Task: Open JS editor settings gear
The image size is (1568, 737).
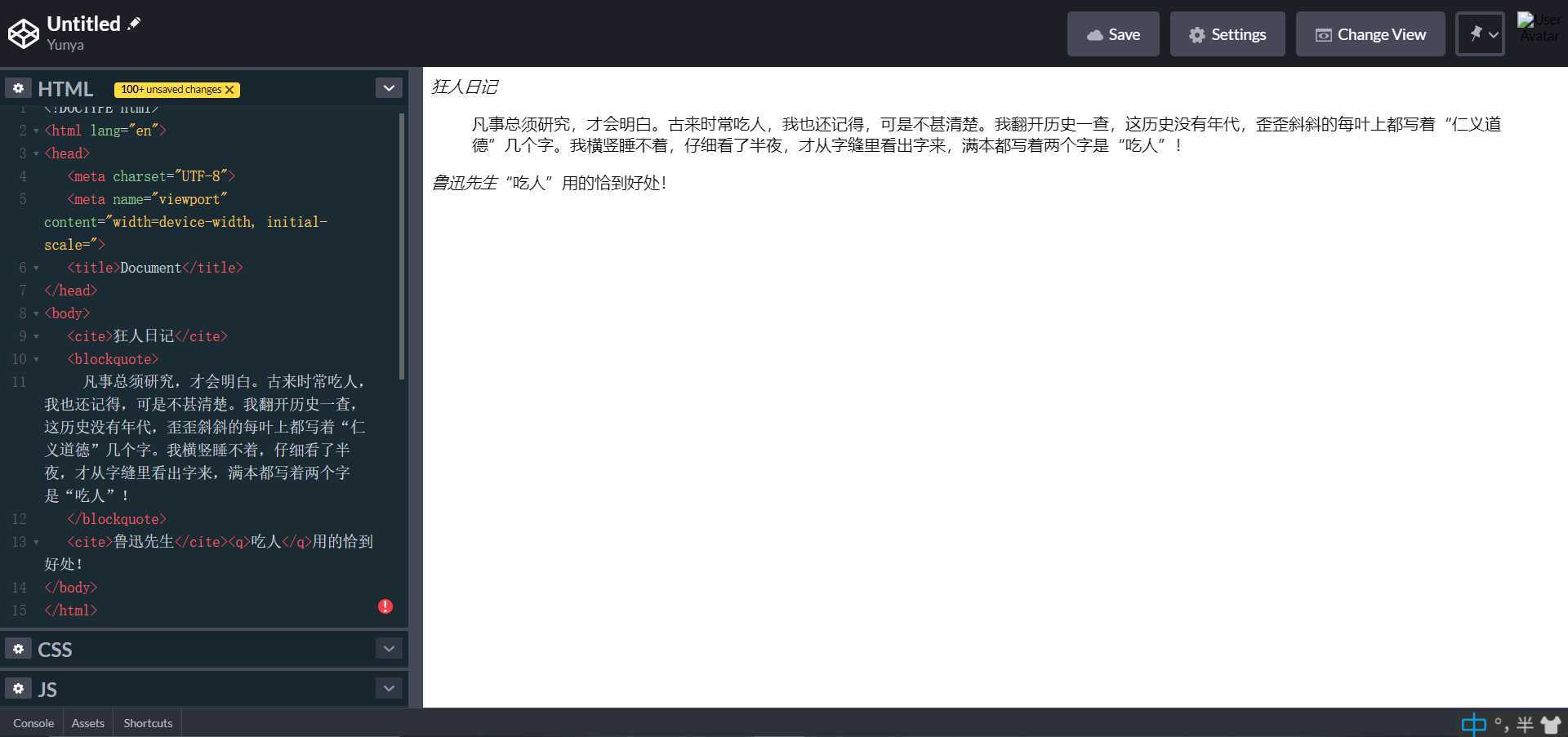Action: (18, 689)
